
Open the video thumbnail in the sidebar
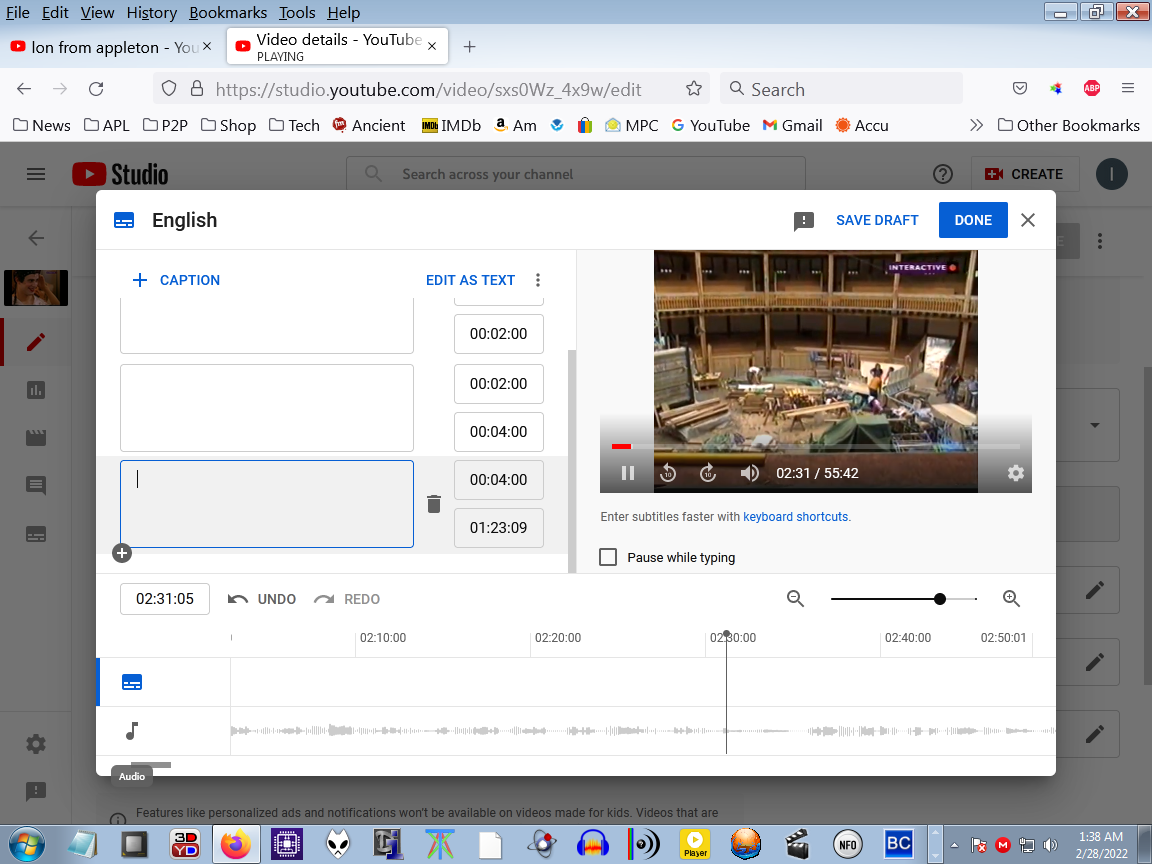tap(36, 287)
